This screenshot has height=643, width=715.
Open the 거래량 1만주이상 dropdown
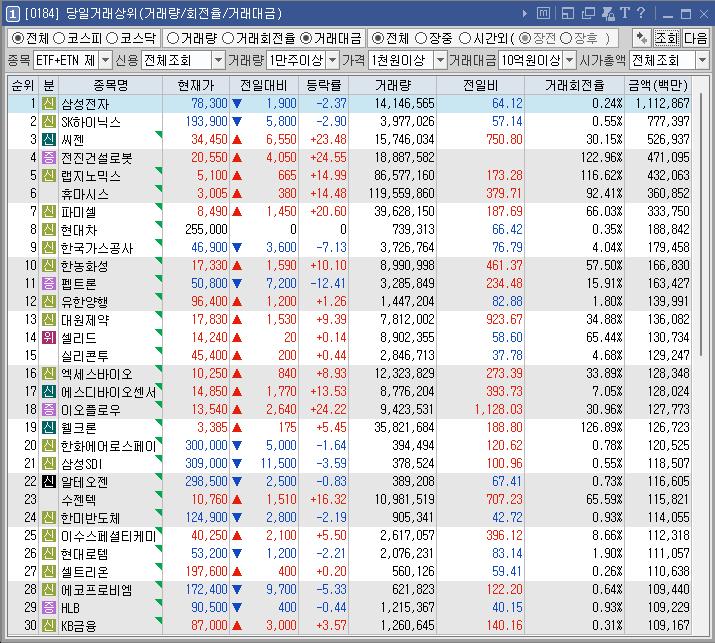point(333,60)
